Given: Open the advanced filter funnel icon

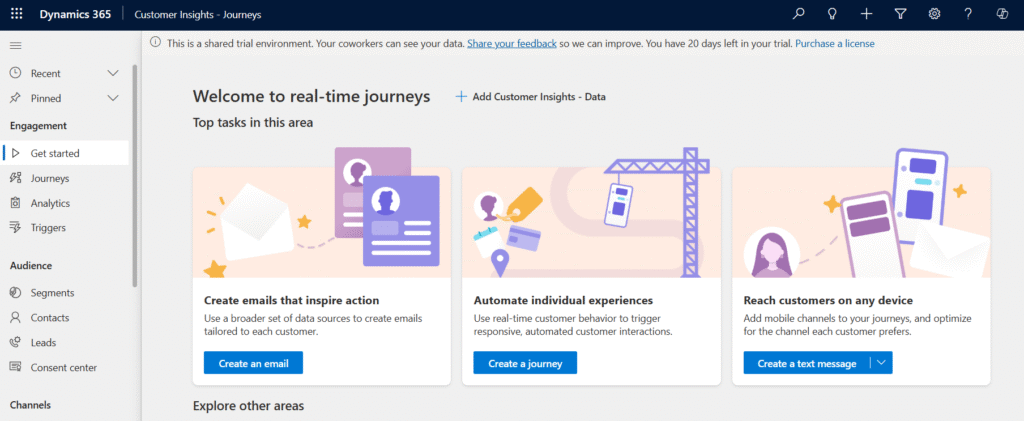Looking at the screenshot, I should click(900, 14).
